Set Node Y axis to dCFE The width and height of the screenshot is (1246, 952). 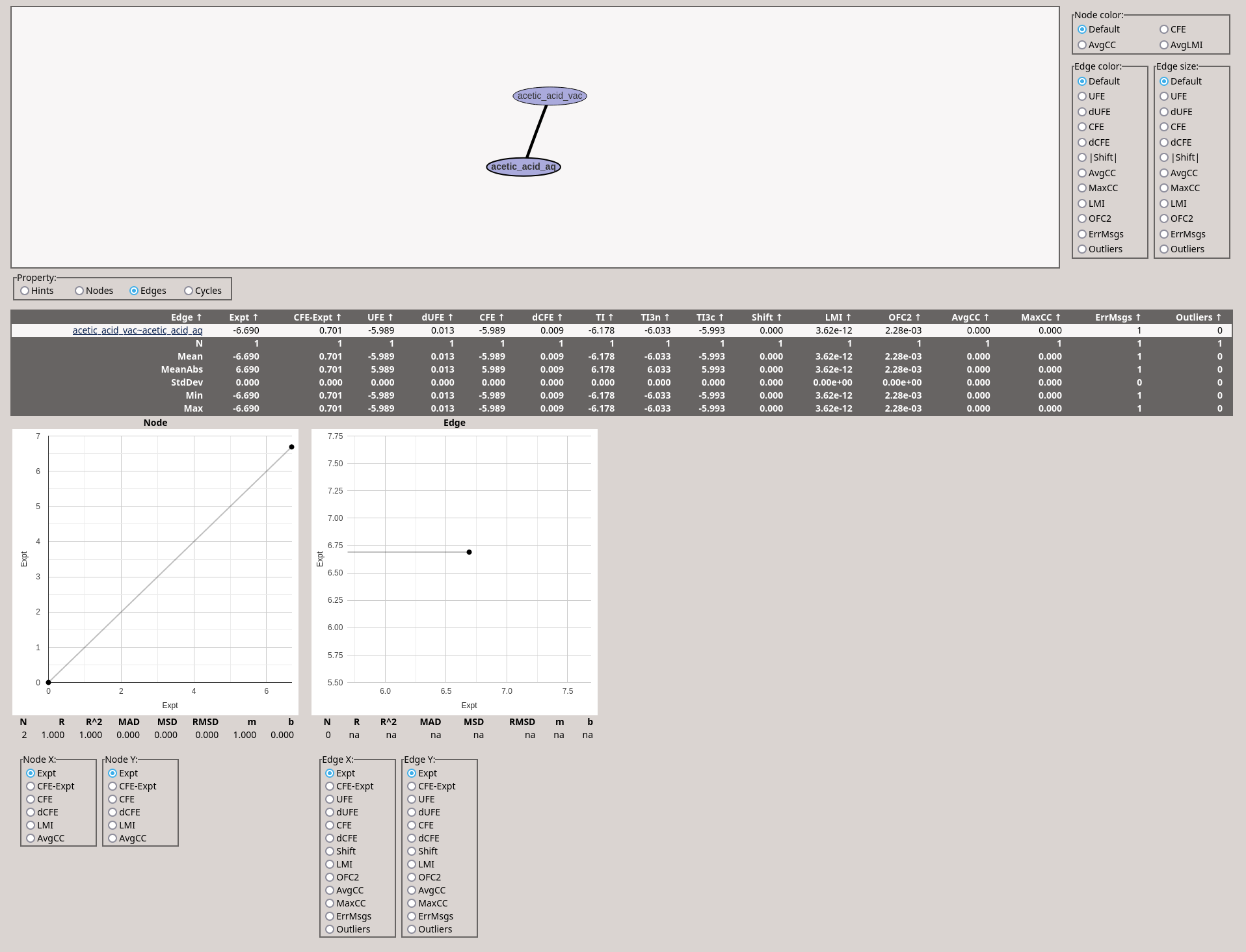(x=113, y=812)
